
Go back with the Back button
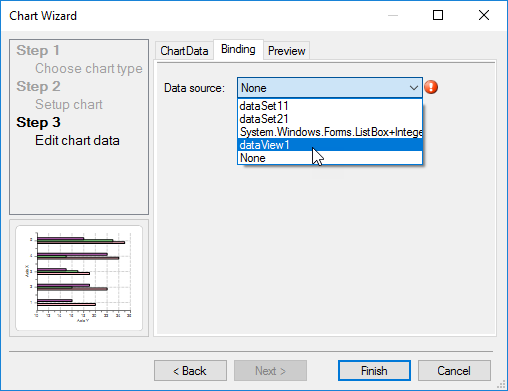(x=190, y=371)
